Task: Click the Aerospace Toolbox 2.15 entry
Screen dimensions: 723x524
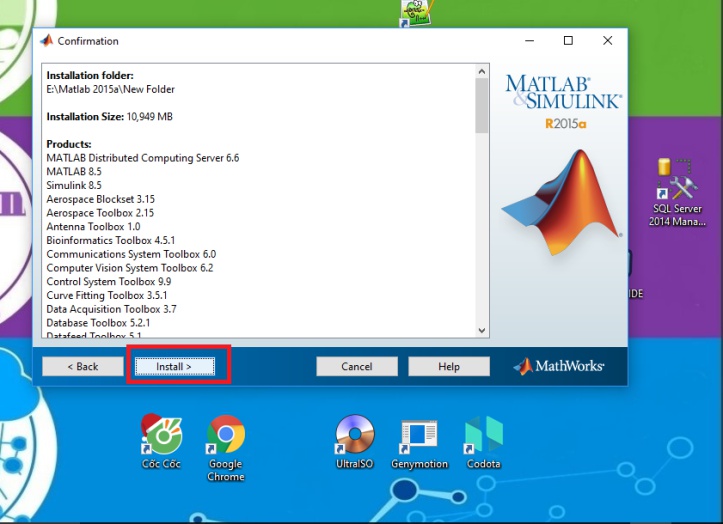Action: tap(100, 213)
